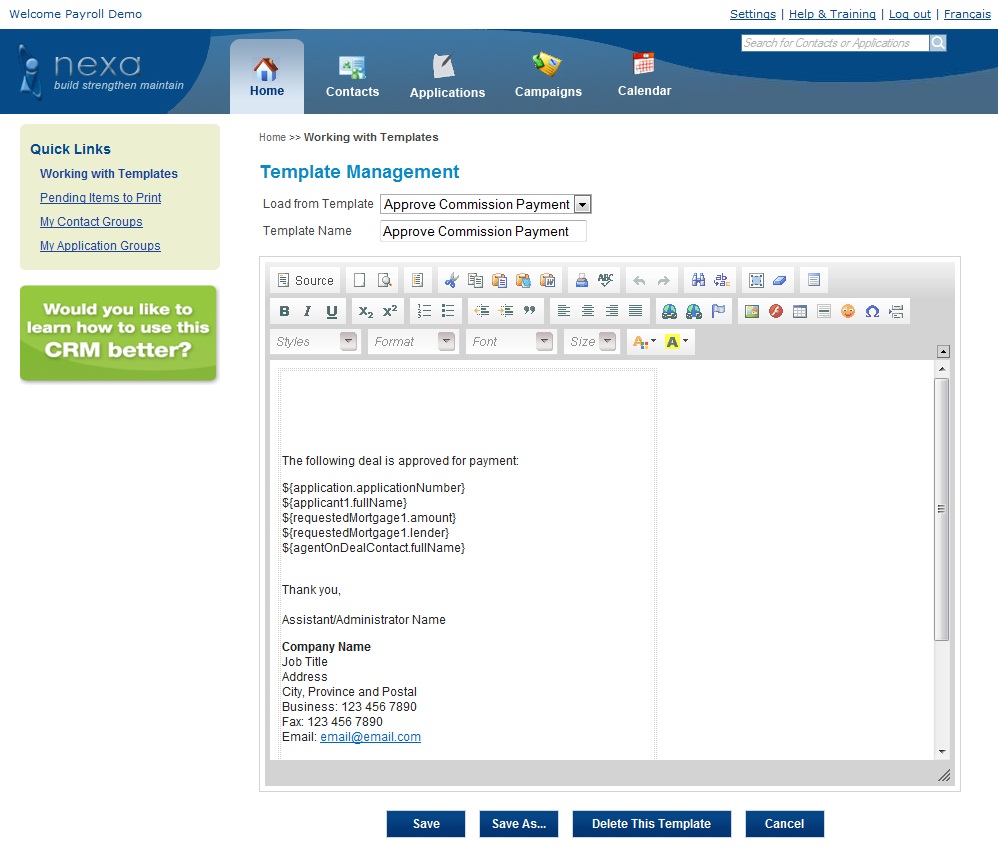Toggle Italic formatting

tap(308, 311)
